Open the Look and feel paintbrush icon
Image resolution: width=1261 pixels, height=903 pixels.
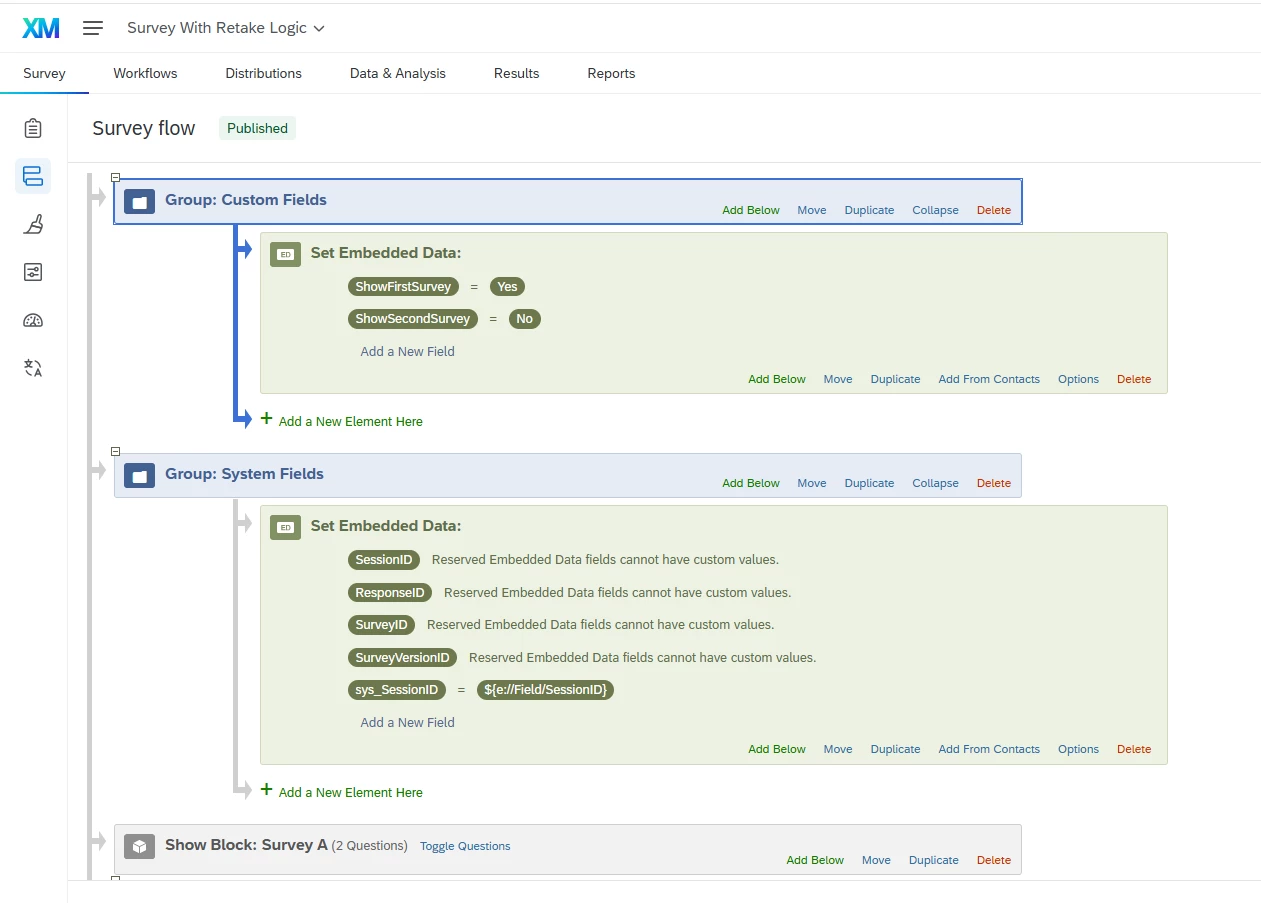click(x=33, y=224)
